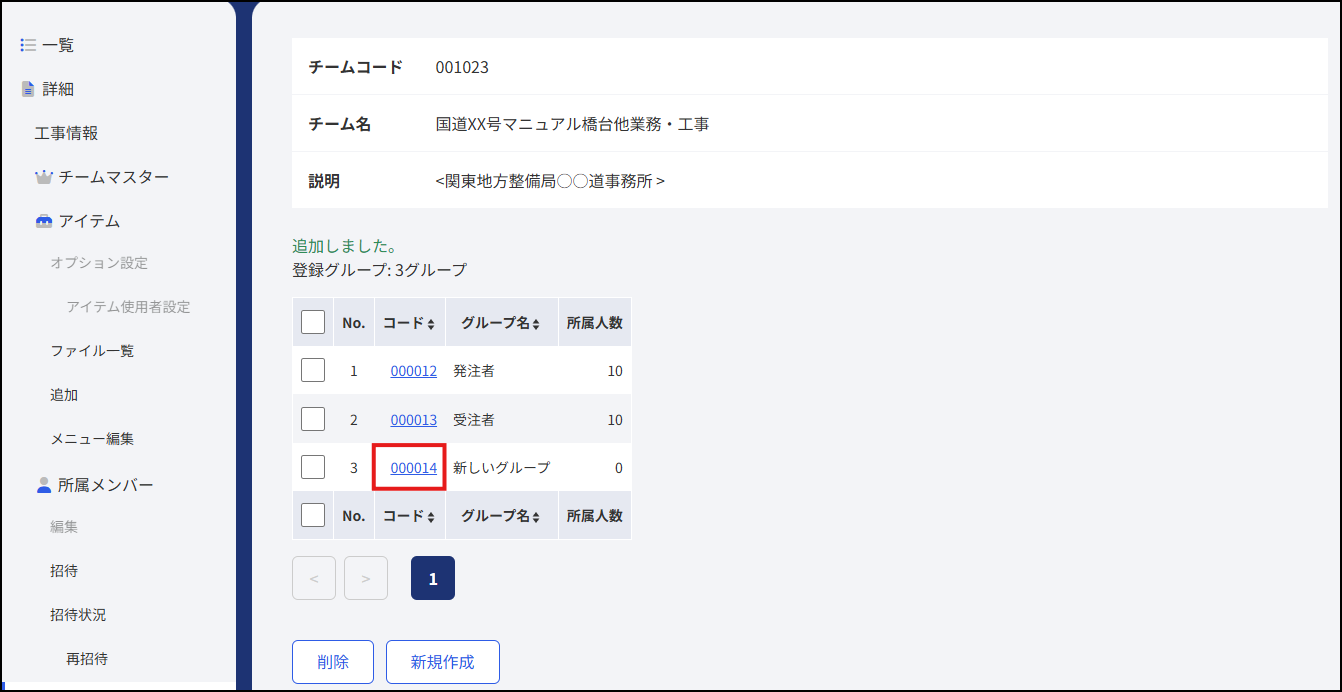Viewport: 1342px width, 692px height.
Task: Click 登録グループ: 3グループ text
Action: [x=379, y=270]
